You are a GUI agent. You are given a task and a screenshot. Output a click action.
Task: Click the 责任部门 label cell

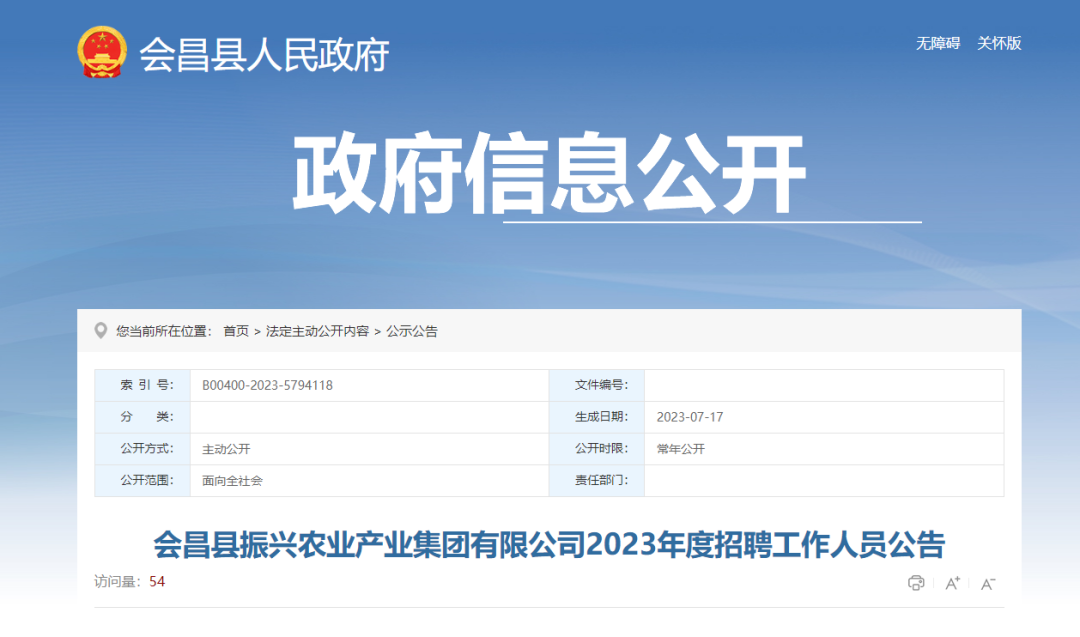pos(597,481)
